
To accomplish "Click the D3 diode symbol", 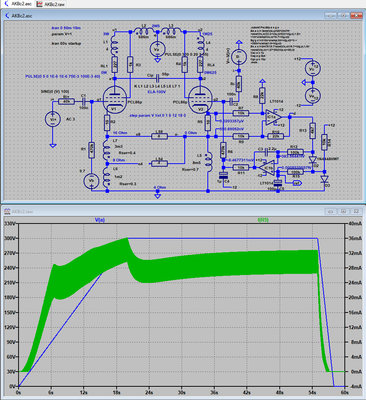I will tap(324, 179).
